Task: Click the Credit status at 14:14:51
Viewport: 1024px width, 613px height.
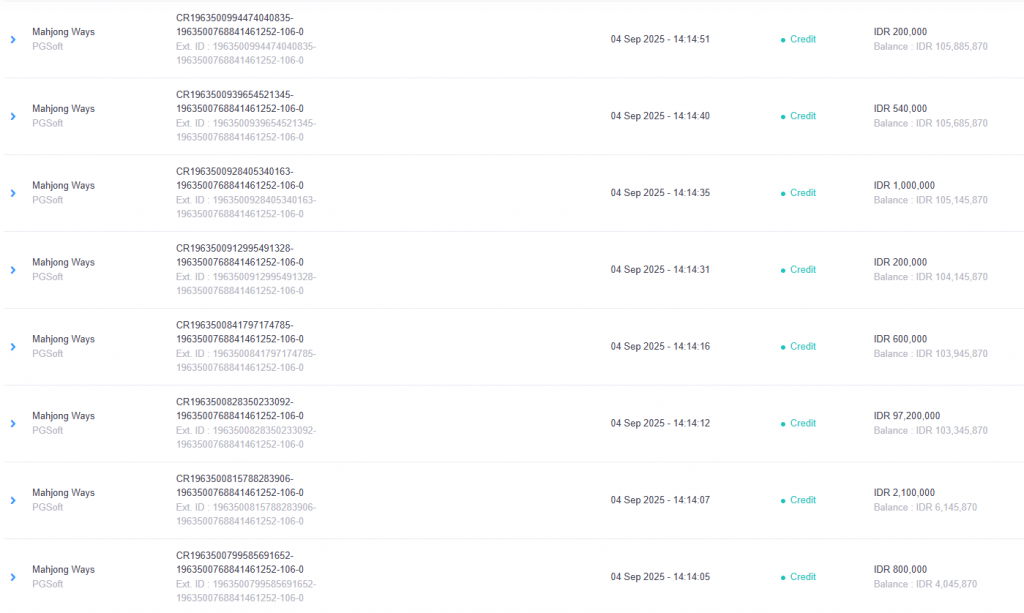Action: (802, 39)
